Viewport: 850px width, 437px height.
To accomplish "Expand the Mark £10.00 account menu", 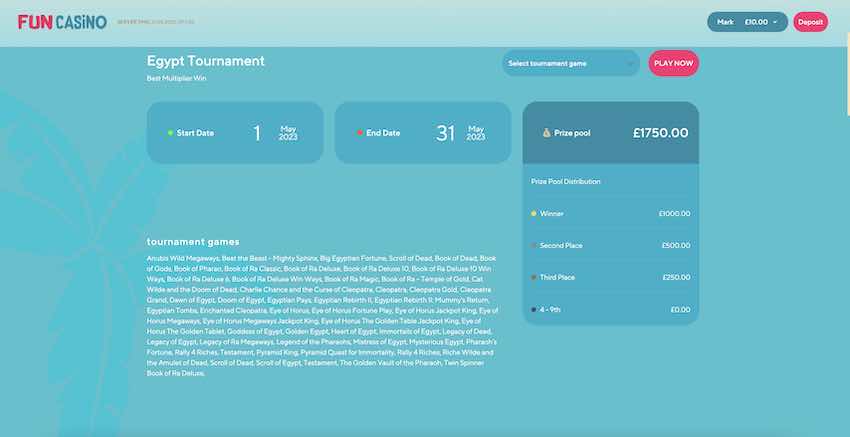I will click(x=747, y=22).
